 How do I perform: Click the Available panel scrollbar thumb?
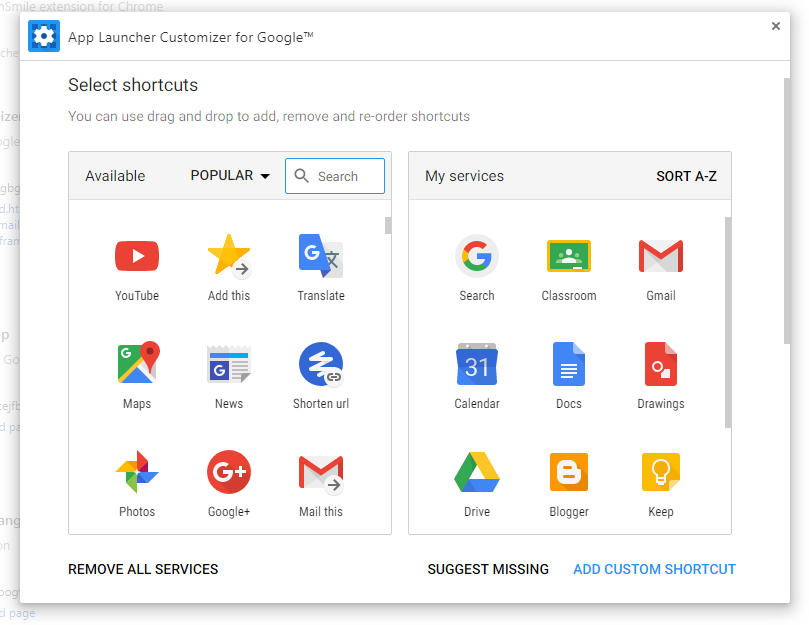tap(388, 226)
